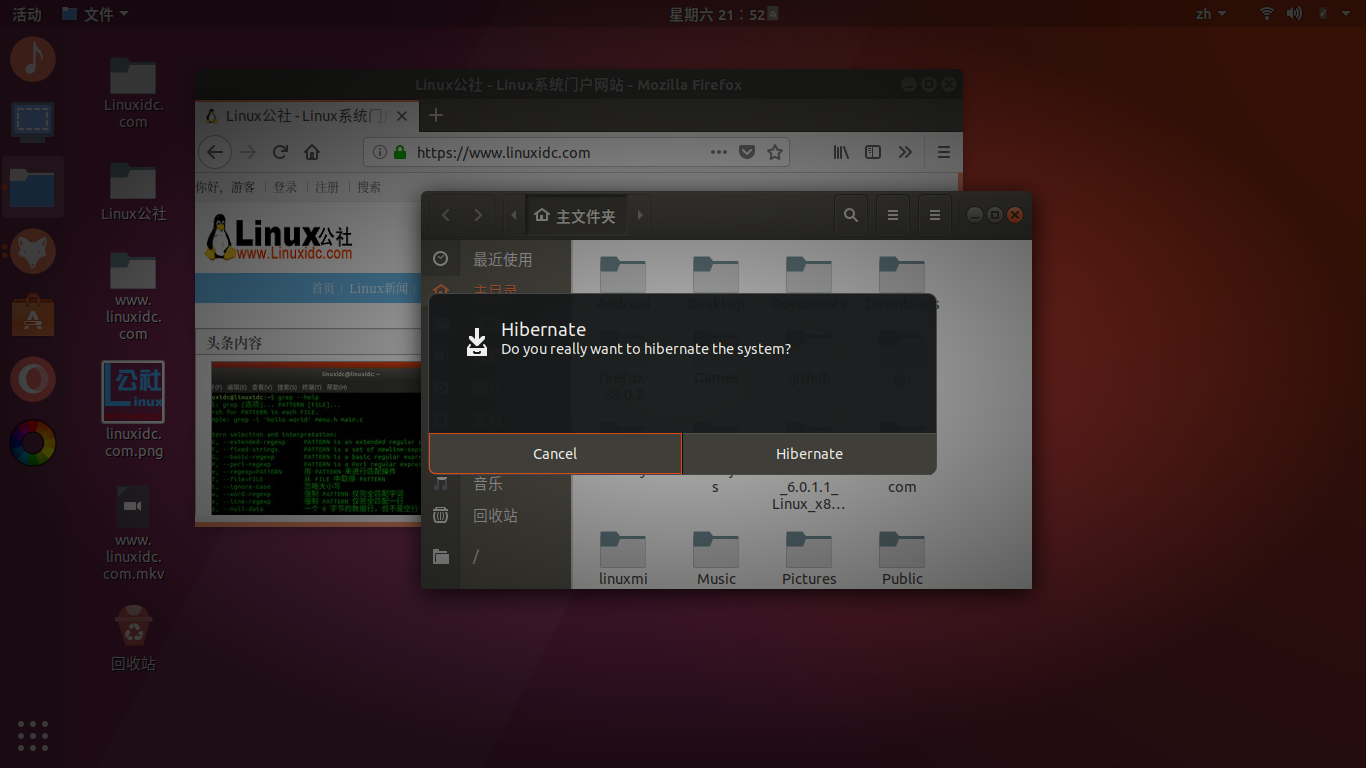Screen dimensions: 1366x768
Task: Launch the screenshot tool in dock
Action: (33, 122)
